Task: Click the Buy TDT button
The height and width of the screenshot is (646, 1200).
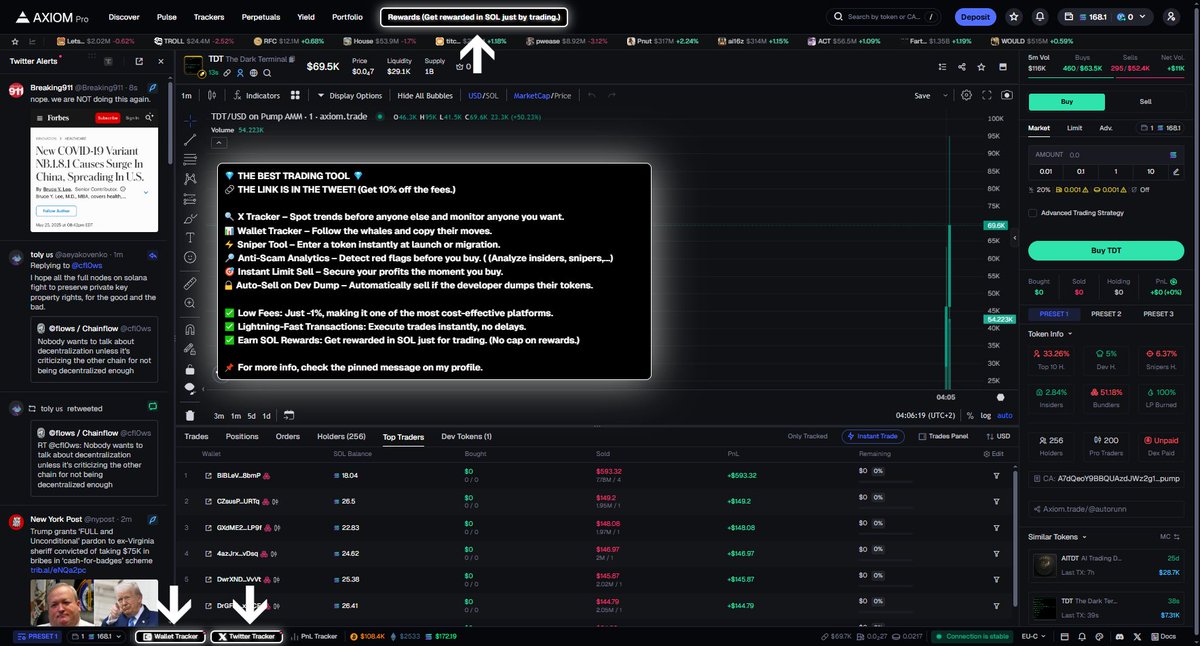Action: (1105, 250)
